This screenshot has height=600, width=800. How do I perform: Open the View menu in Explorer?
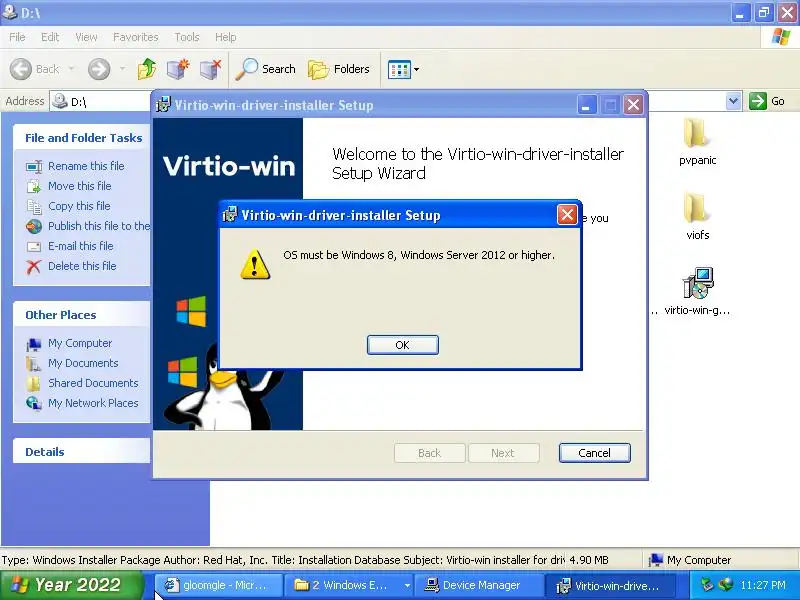[86, 37]
